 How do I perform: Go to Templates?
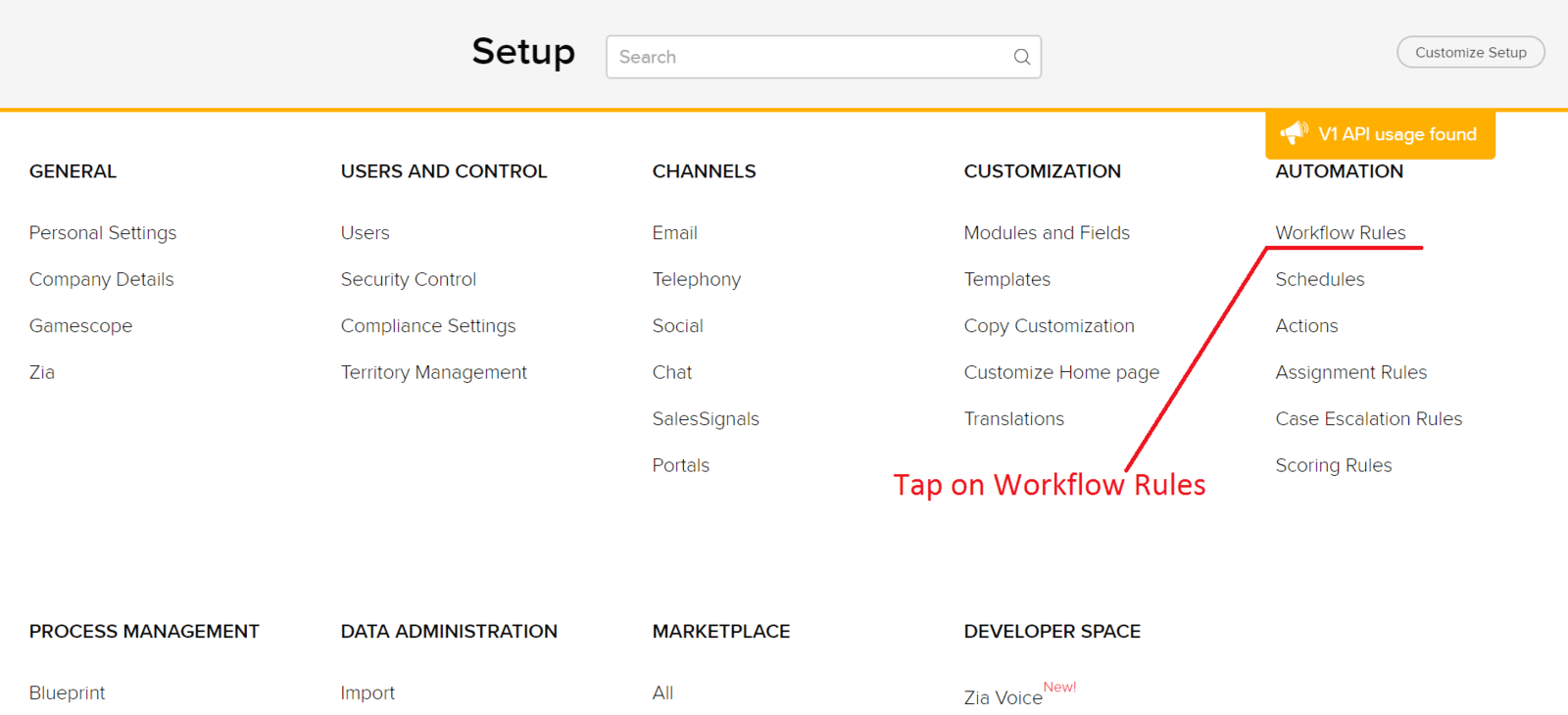click(1007, 279)
